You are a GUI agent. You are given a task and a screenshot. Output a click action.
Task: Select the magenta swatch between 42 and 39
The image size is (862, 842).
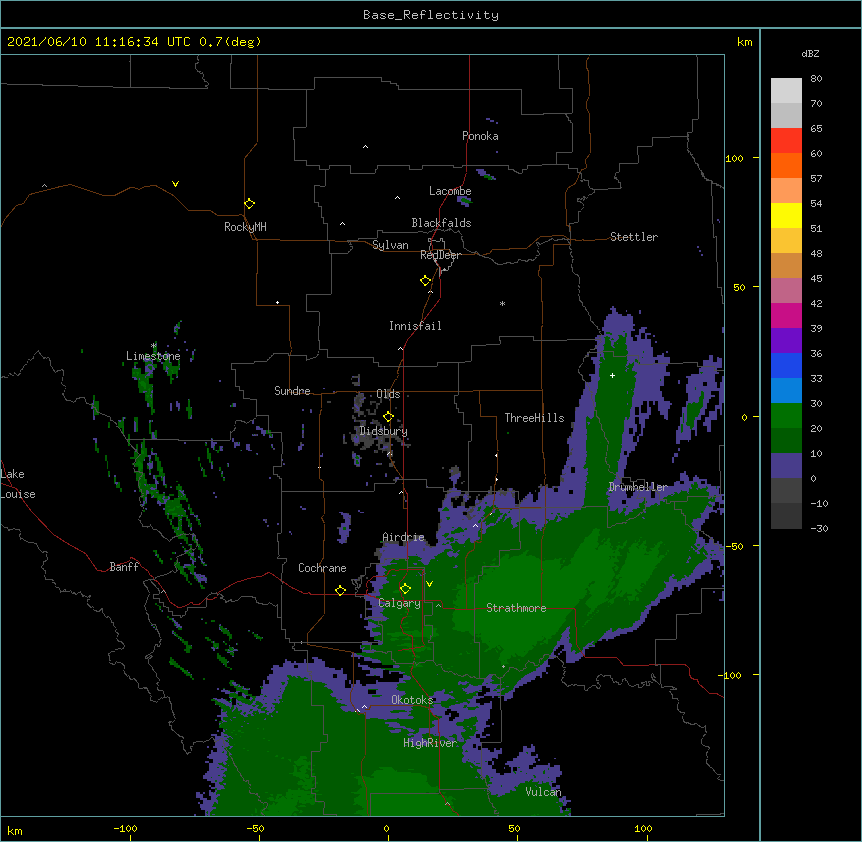786,315
